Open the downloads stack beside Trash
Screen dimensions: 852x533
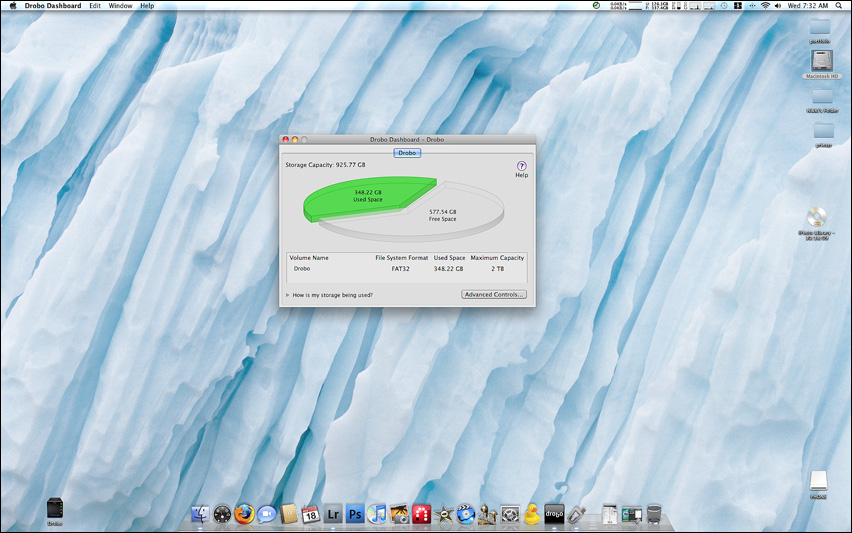(x=632, y=514)
